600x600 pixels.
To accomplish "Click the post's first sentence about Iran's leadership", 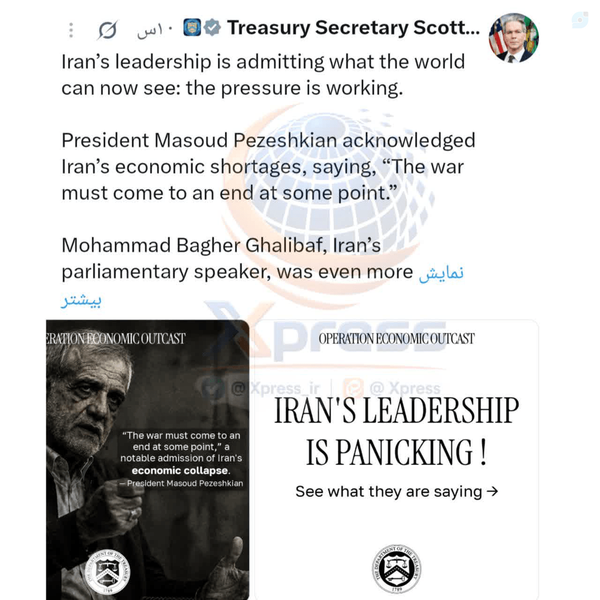I will coord(263,75).
